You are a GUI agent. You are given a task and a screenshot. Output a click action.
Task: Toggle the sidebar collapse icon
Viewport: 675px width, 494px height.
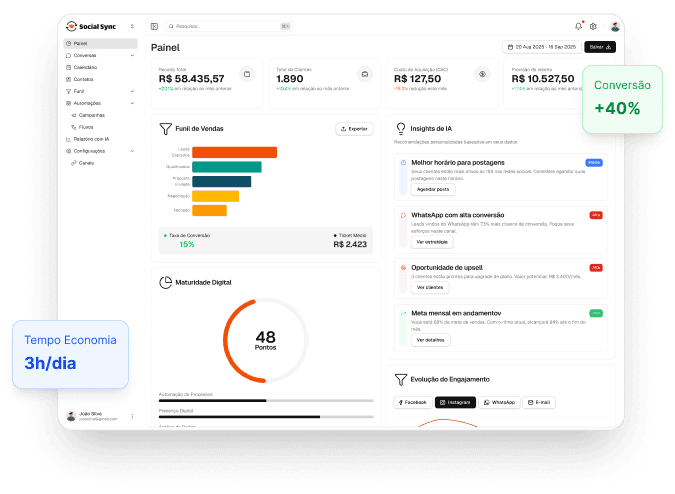(154, 26)
